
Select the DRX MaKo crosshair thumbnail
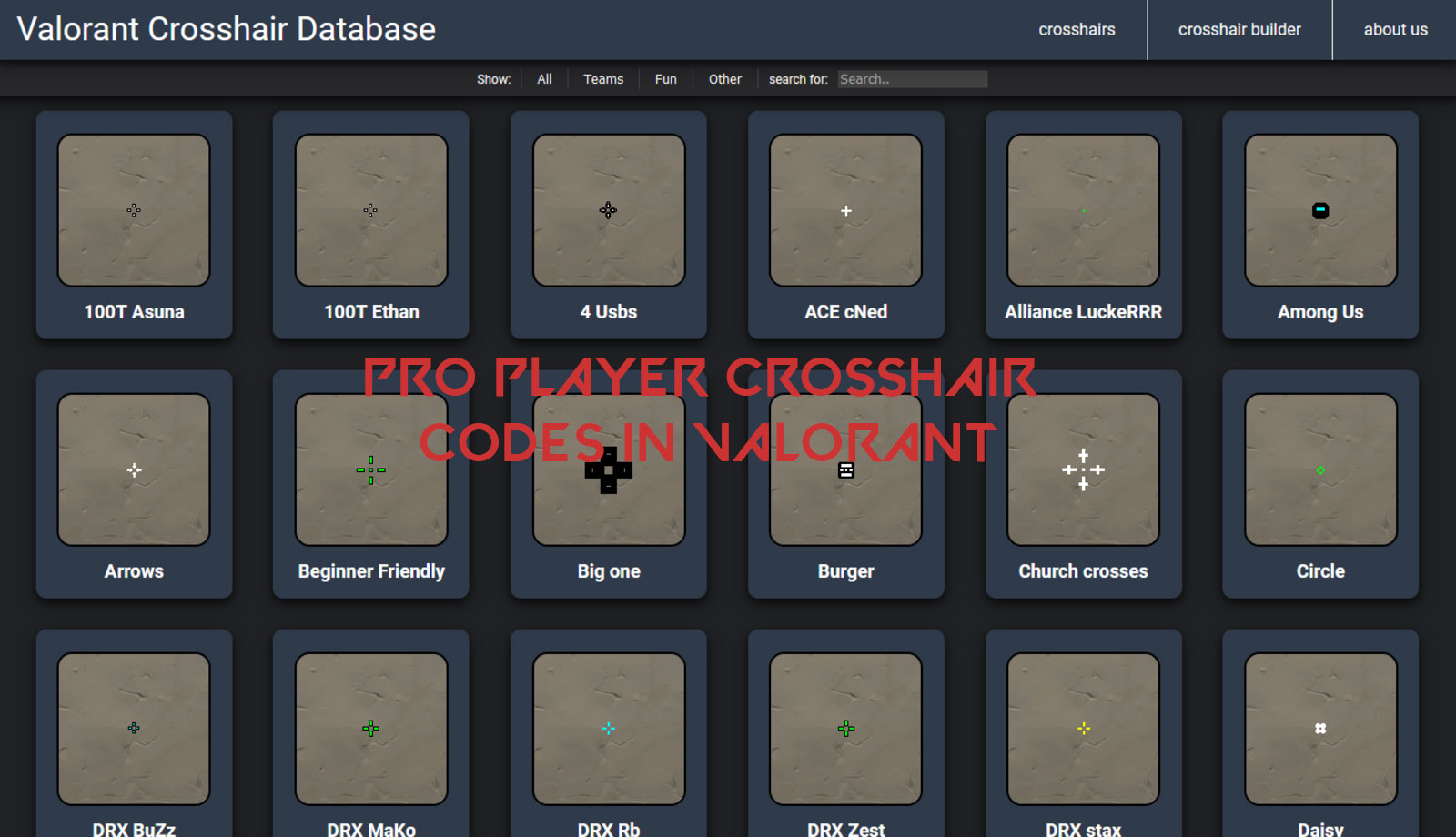click(x=371, y=729)
